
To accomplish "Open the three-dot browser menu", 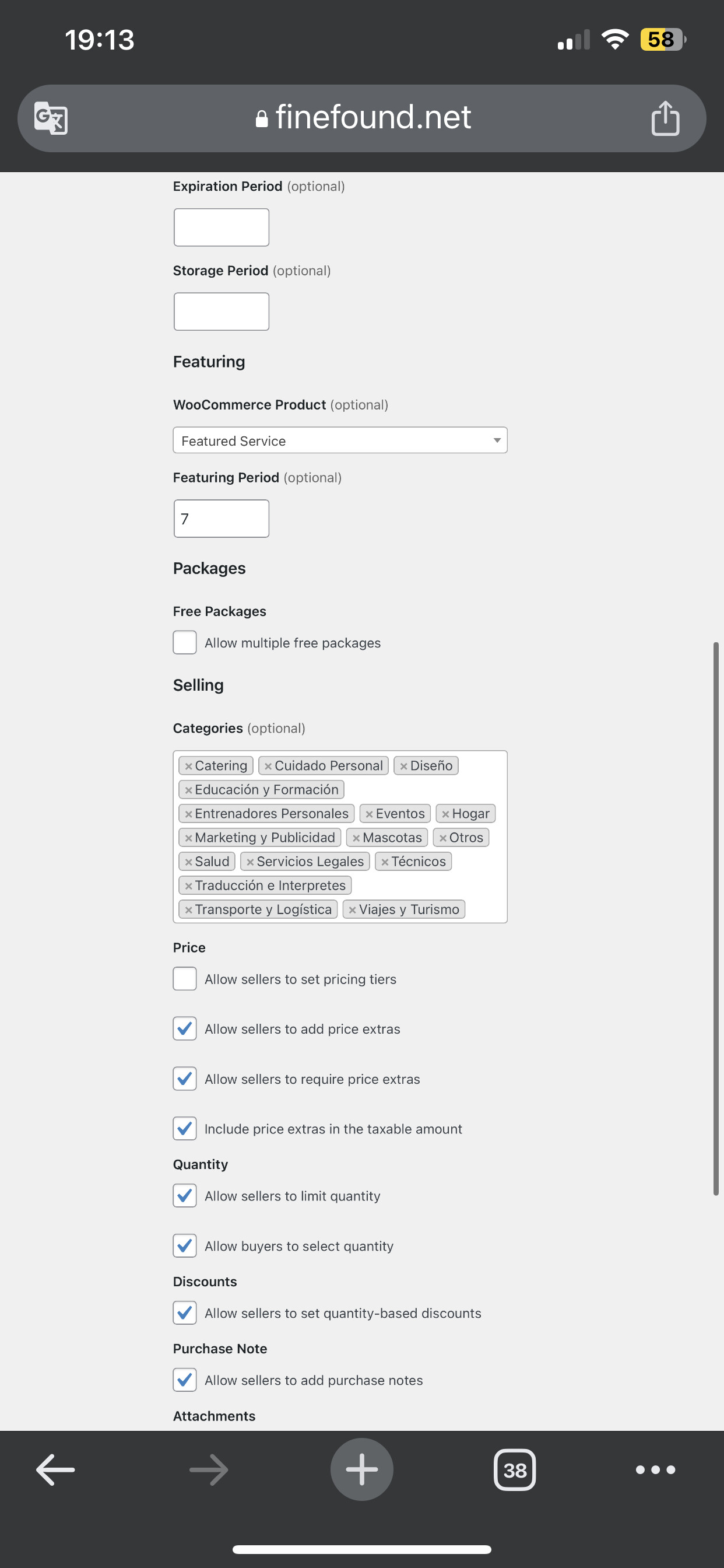I will (655, 1469).
